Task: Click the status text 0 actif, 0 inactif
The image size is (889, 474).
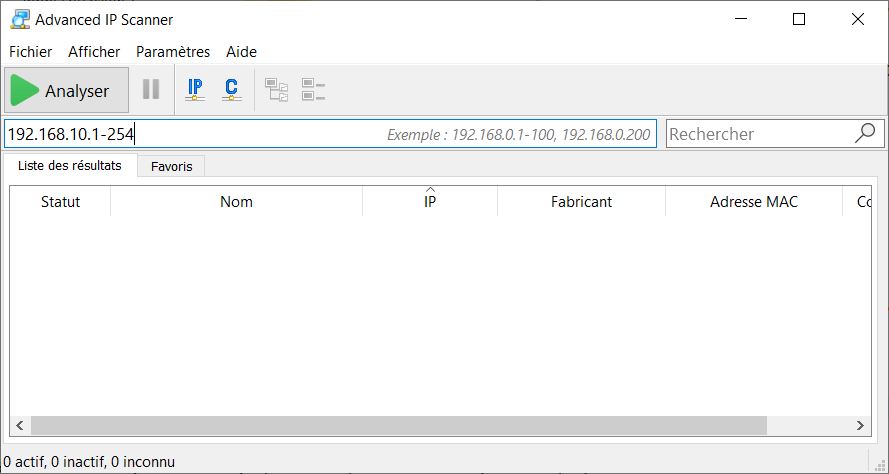Action: coord(89,462)
